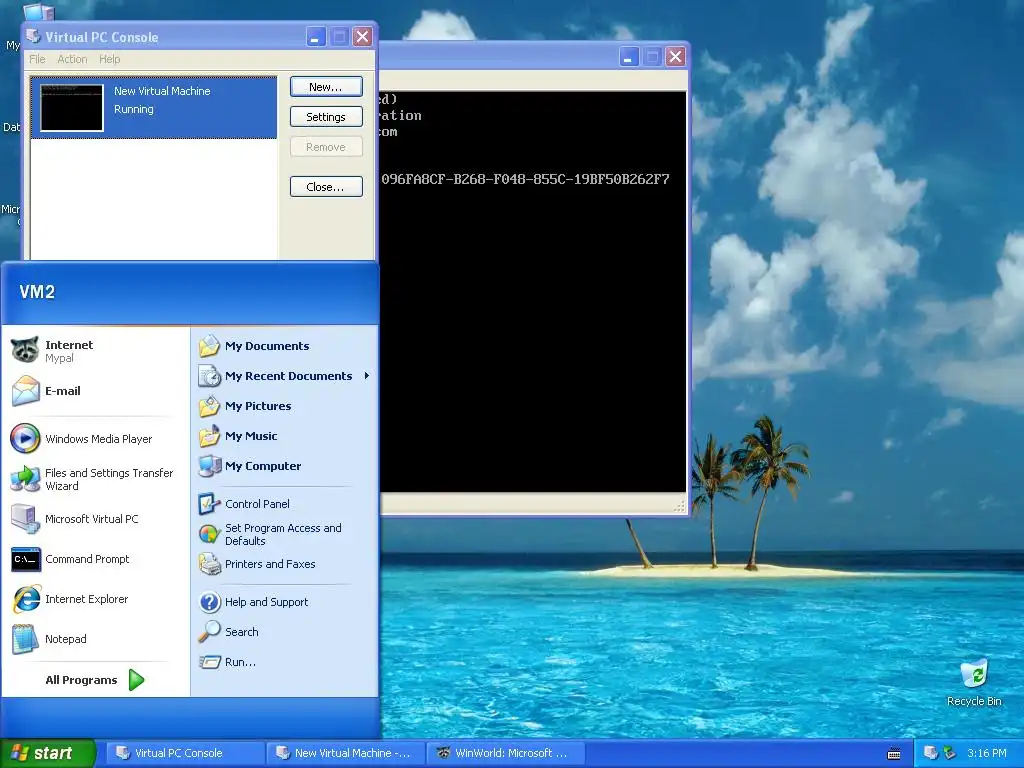Close the New Virtual Machine window
This screenshot has width=1024, height=768.
point(675,57)
